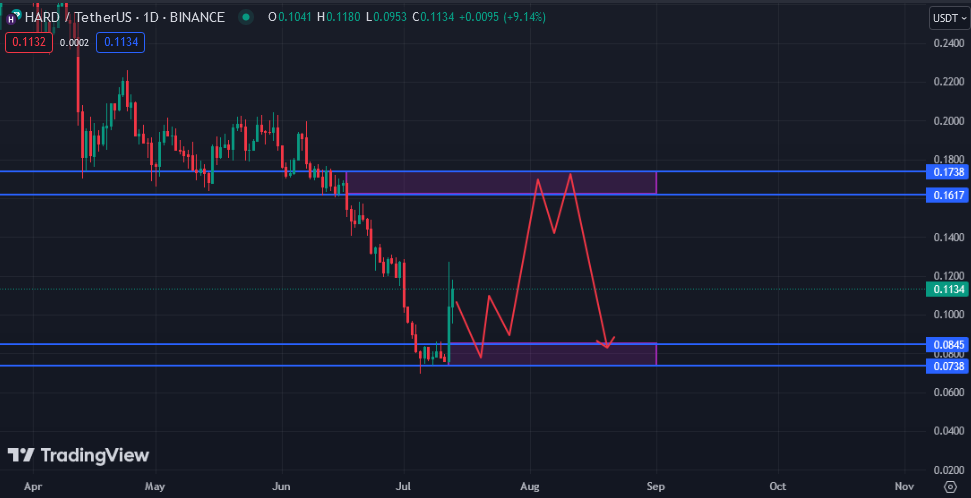Click the Aug label on time axis
This screenshot has height=498, width=971.
[x=530, y=486]
